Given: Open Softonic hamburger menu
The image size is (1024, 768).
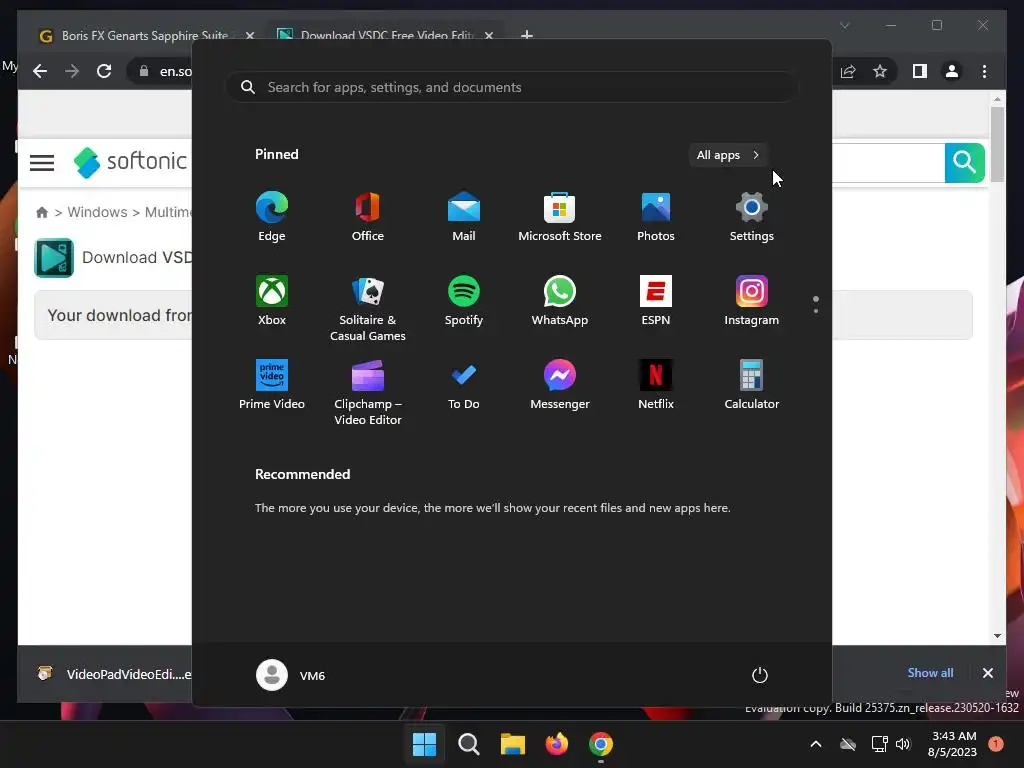Looking at the screenshot, I should click(x=42, y=163).
